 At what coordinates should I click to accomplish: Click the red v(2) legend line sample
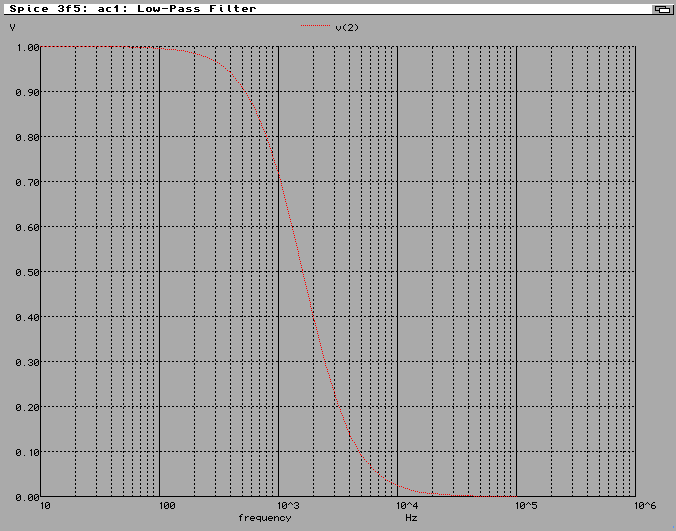(316, 26)
